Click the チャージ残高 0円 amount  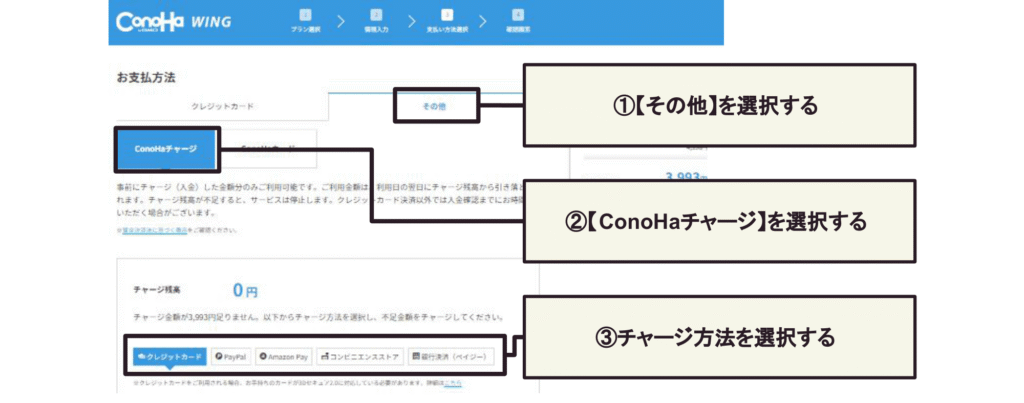tap(245, 291)
